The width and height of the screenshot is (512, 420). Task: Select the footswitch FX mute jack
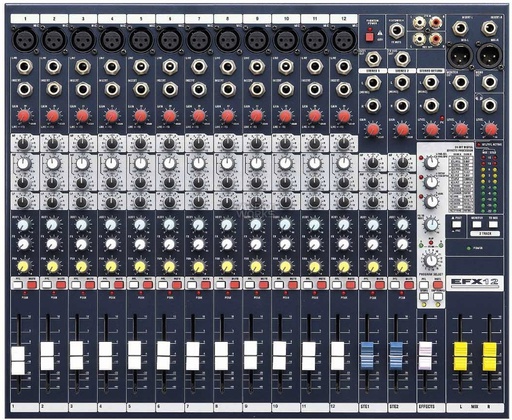point(397,31)
